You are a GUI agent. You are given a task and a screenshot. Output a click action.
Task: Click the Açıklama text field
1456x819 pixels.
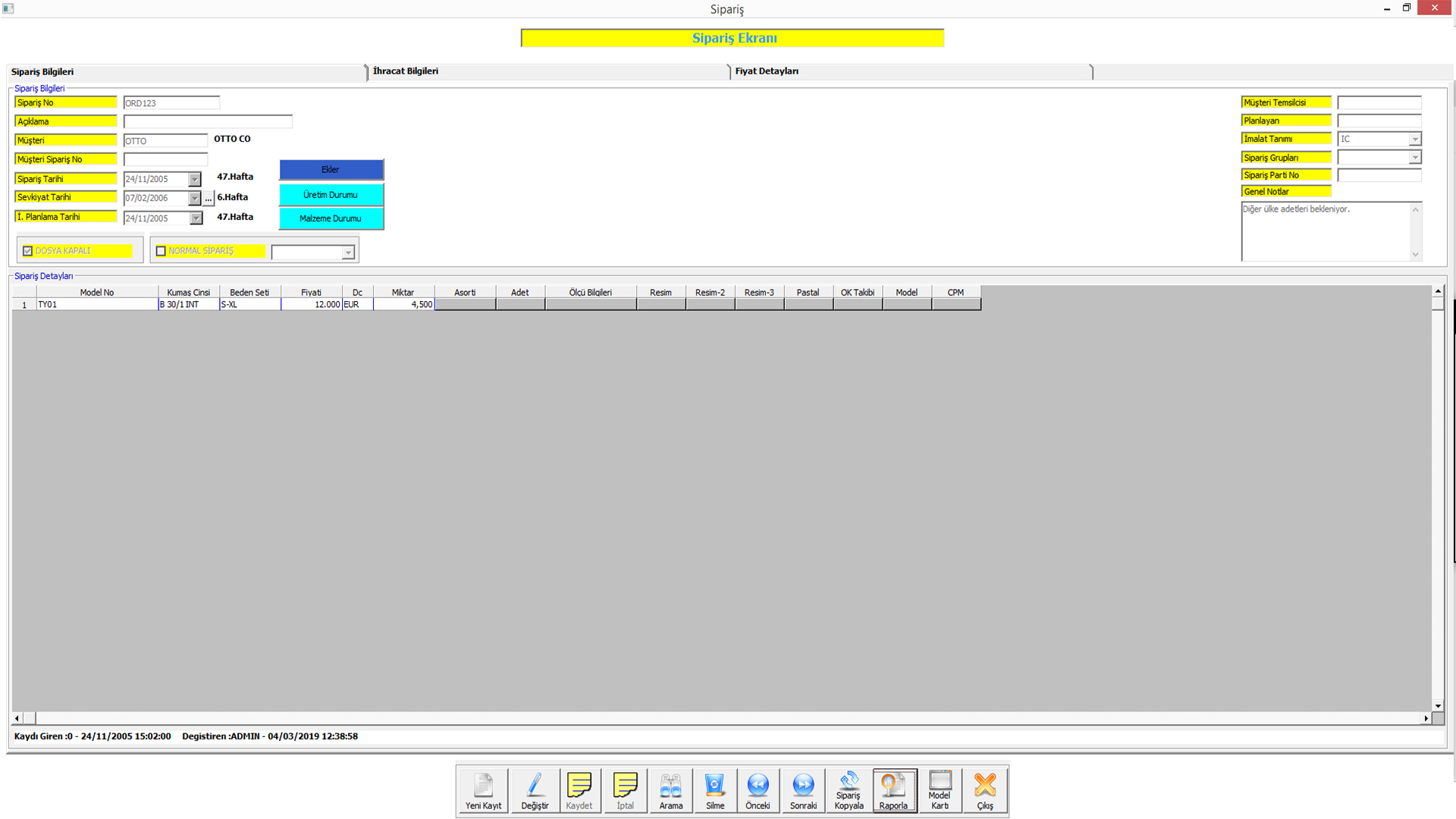coord(208,122)
